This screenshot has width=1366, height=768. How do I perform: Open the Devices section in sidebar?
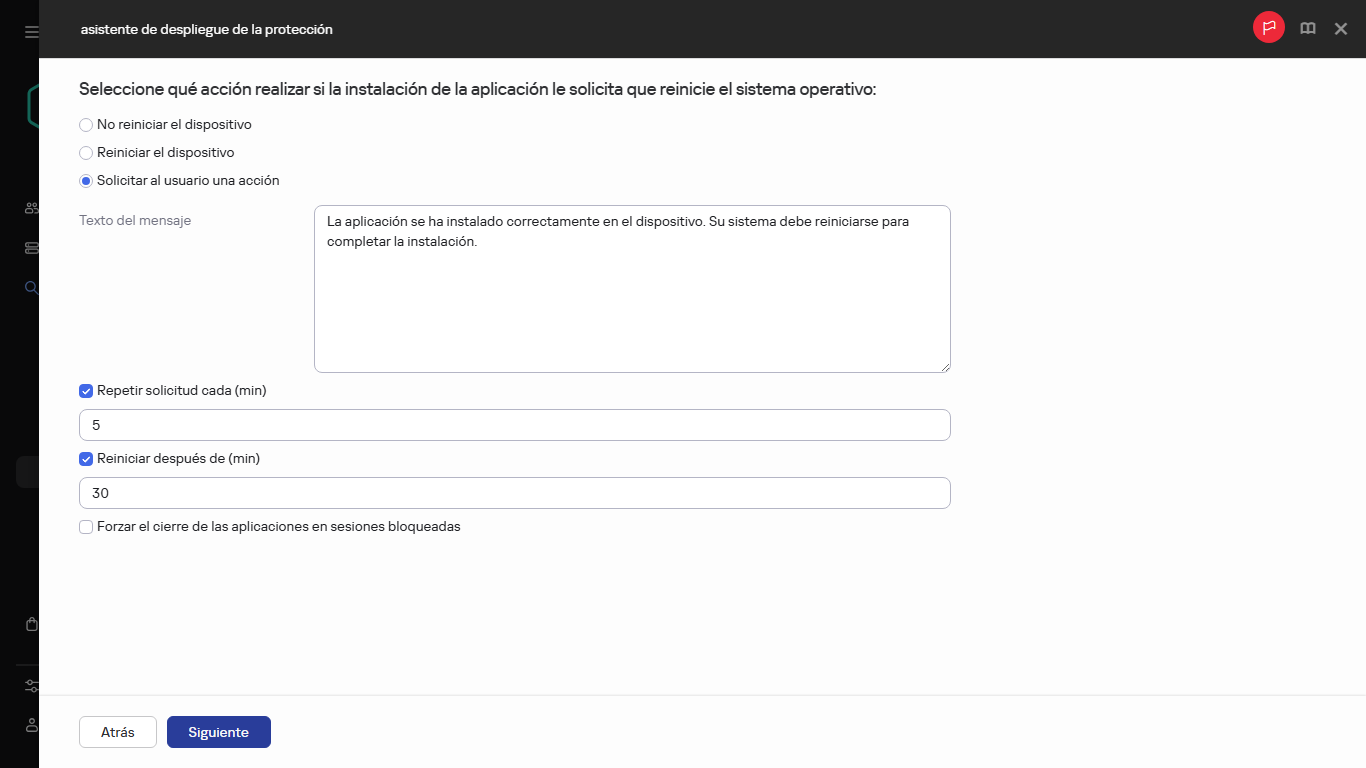point(30,247)
